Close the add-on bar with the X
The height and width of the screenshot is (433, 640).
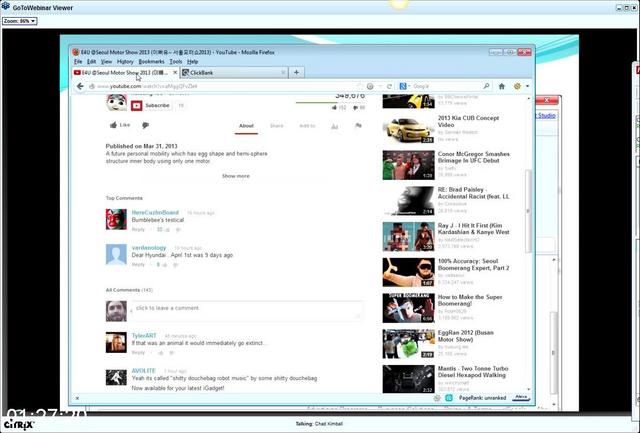pos(77,398)
